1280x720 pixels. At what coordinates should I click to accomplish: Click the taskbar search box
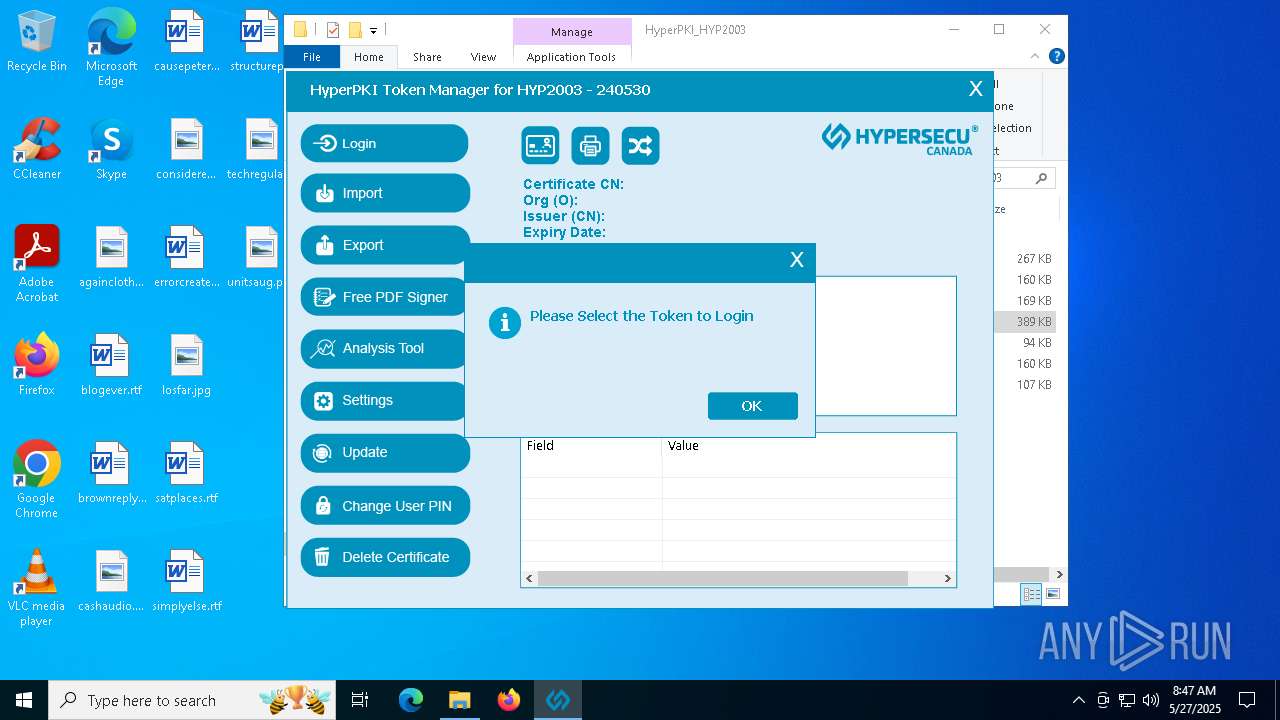click(x=192, y=700)
